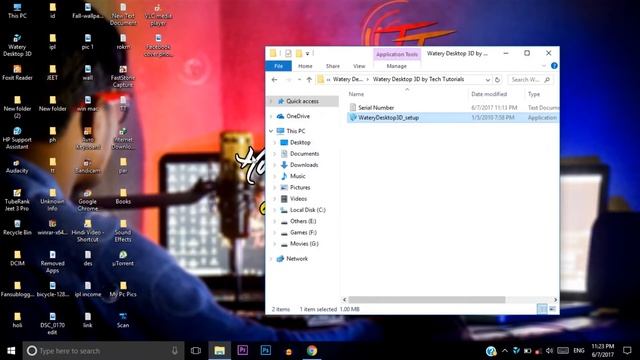Expand the Network tree node
640x360 pixels.
pyautogui.click(x=271, y=259)
